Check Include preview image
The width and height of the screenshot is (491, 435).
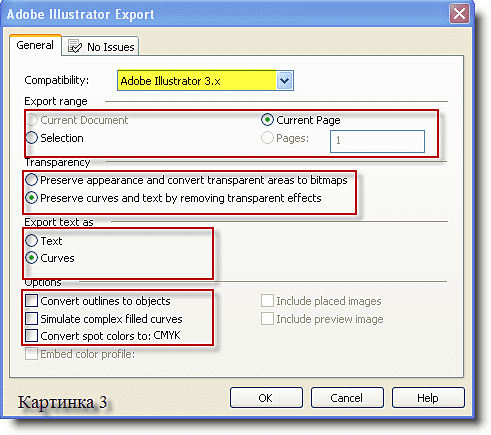click(x=267, y=319)
